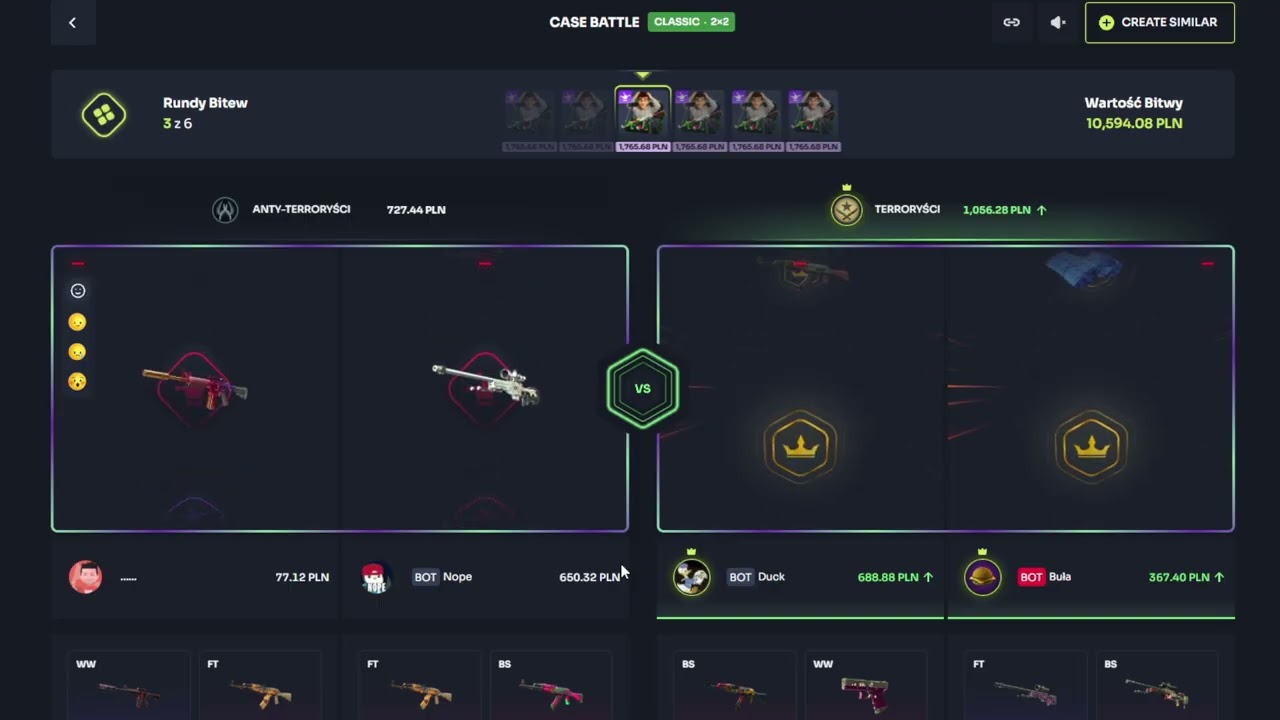Image resolution: width=1280 pixels, height=720 pixels.
Task: Go back using the left arrow
Action: coord(72,22)
